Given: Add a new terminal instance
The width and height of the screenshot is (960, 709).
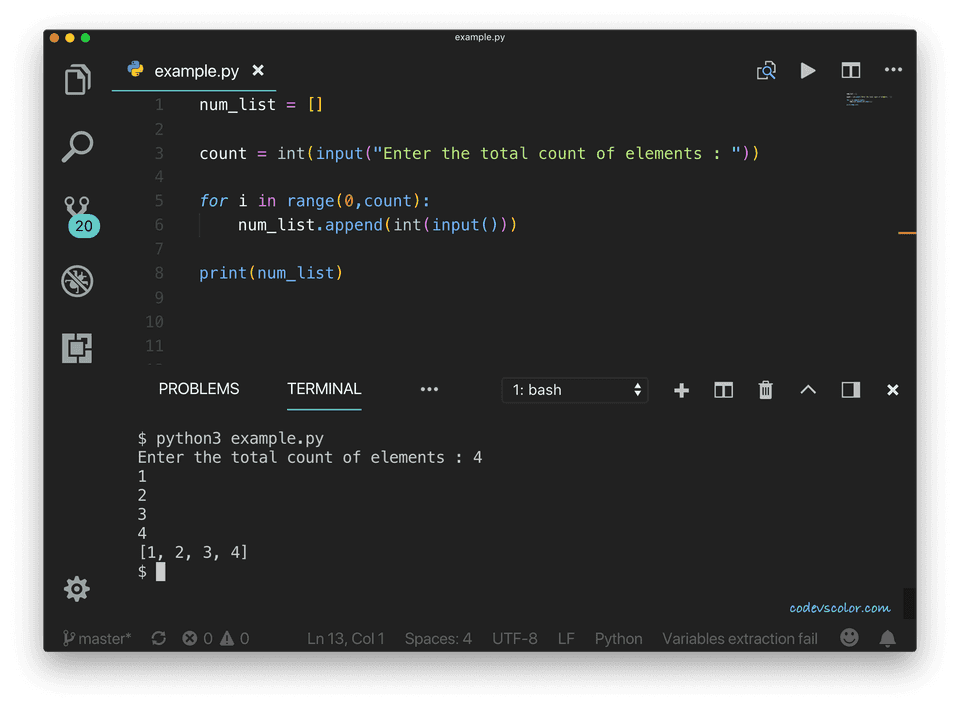Looking at the screenshot, I should click(681, 390).
